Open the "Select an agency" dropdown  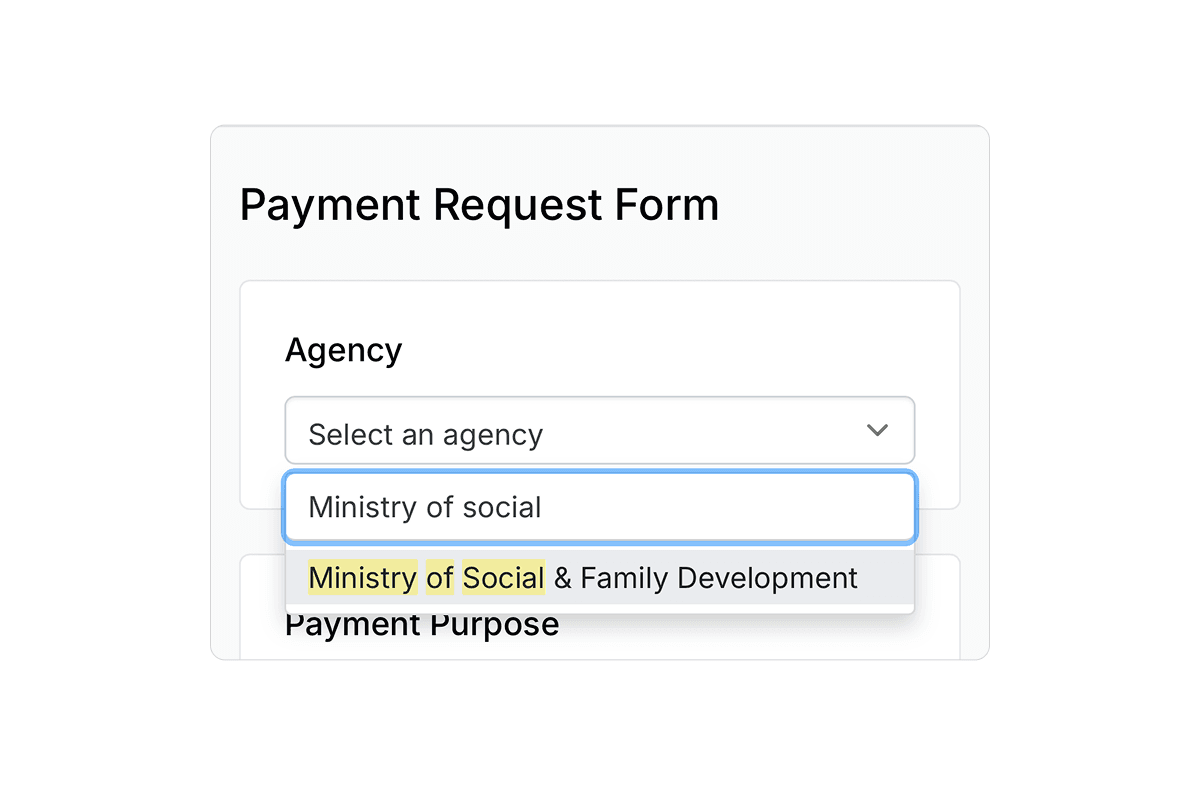click(x=599, y=431)
